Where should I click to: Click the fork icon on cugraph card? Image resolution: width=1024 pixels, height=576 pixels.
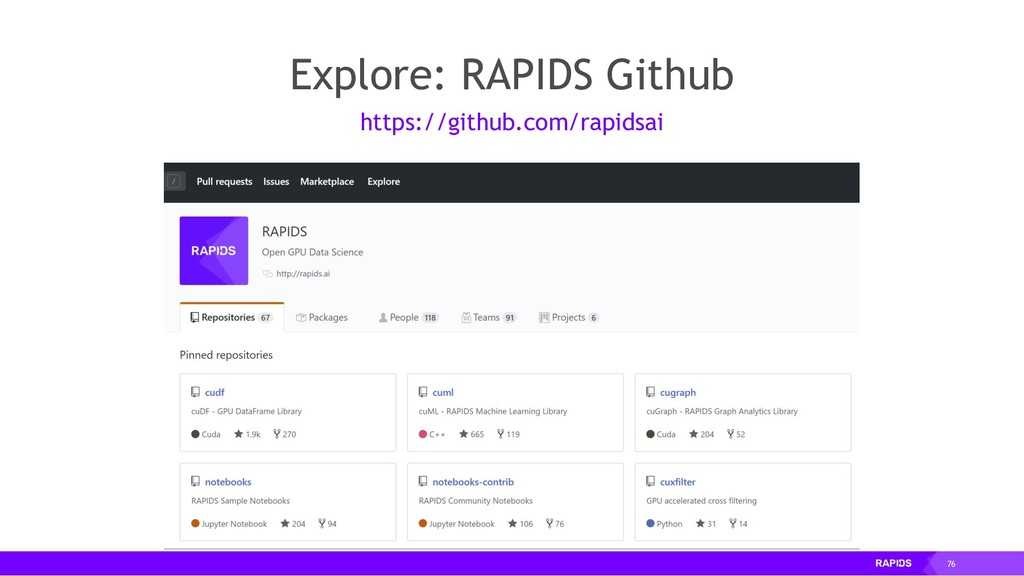click(x=731, y=434)
